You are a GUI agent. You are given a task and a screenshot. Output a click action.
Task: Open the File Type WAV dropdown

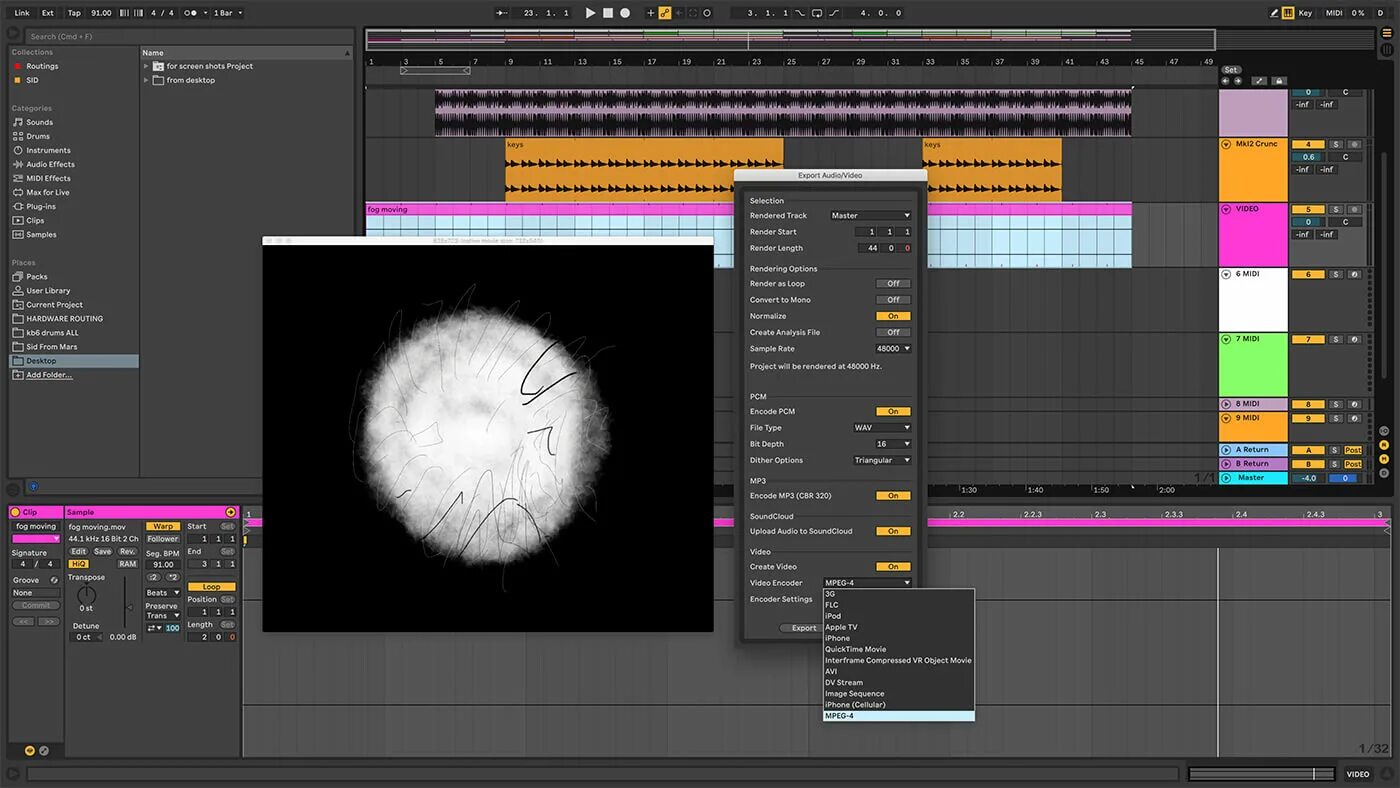[881, 428]
